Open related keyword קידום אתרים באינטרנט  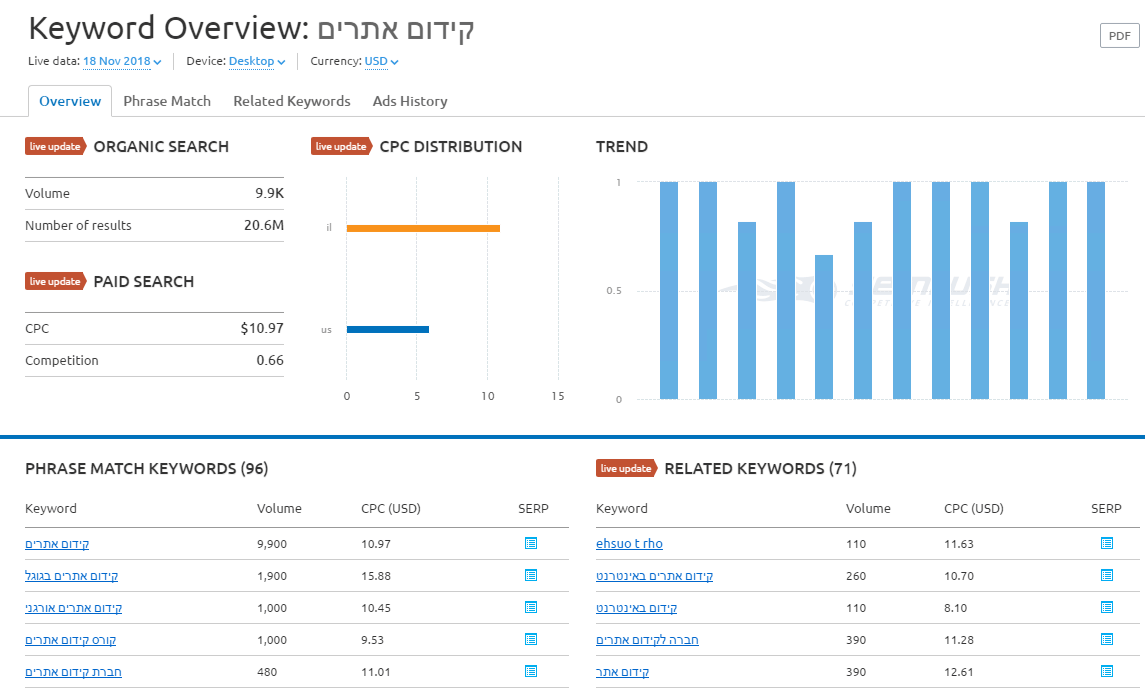[x=654, y=576]
